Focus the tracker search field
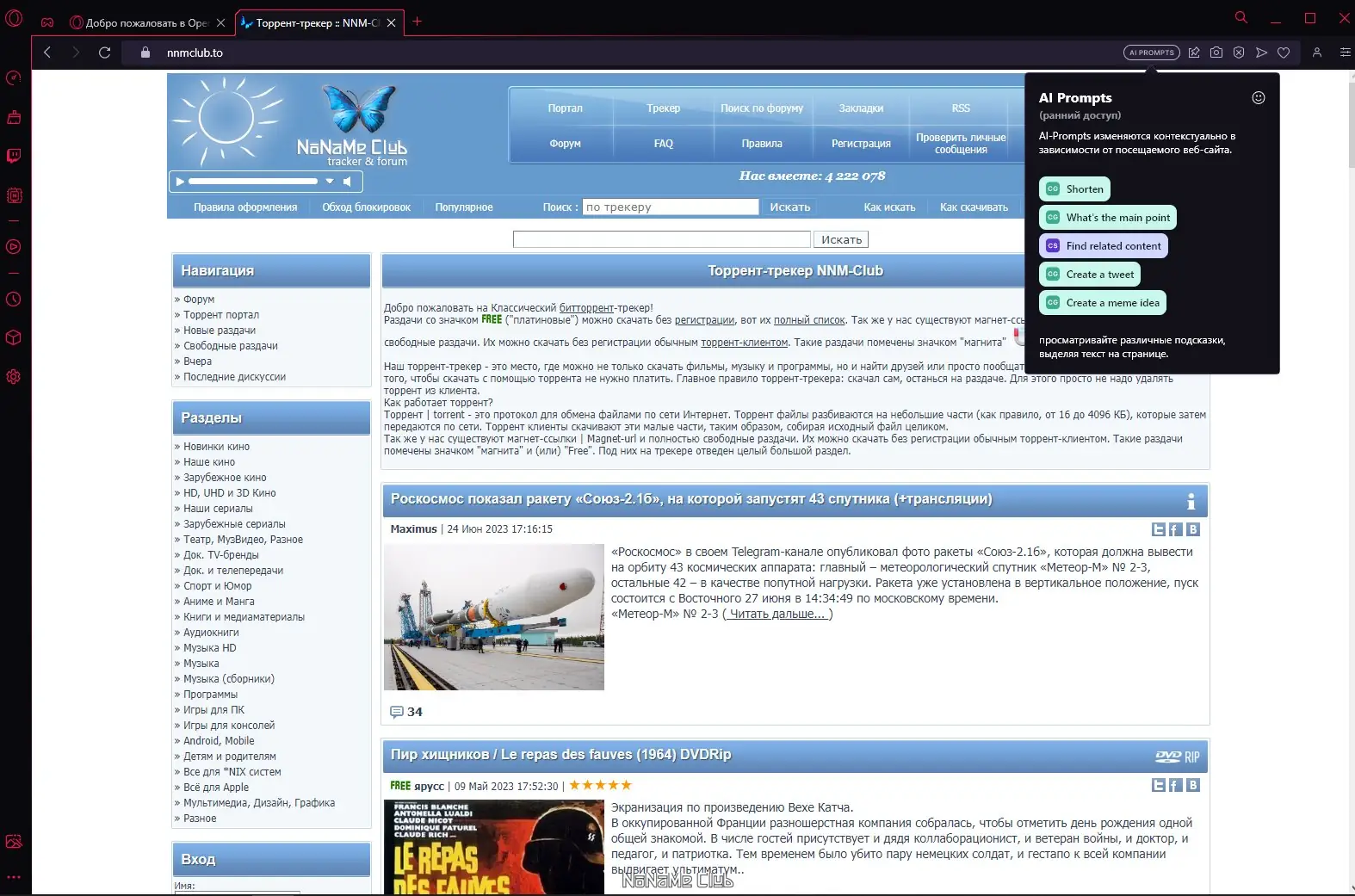1355x896 pixels. tap(671, 207)
